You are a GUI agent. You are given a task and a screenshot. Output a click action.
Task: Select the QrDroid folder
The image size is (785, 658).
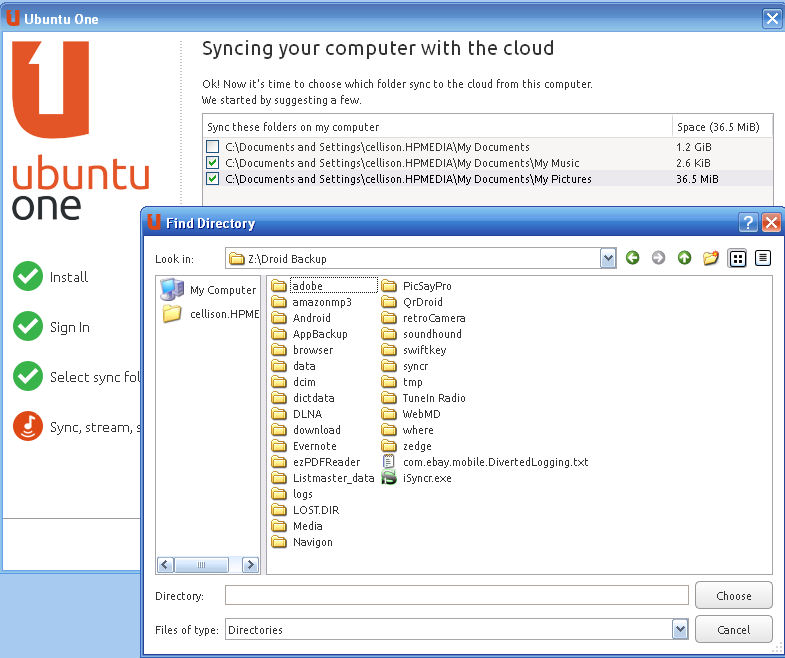click(412, 302)
